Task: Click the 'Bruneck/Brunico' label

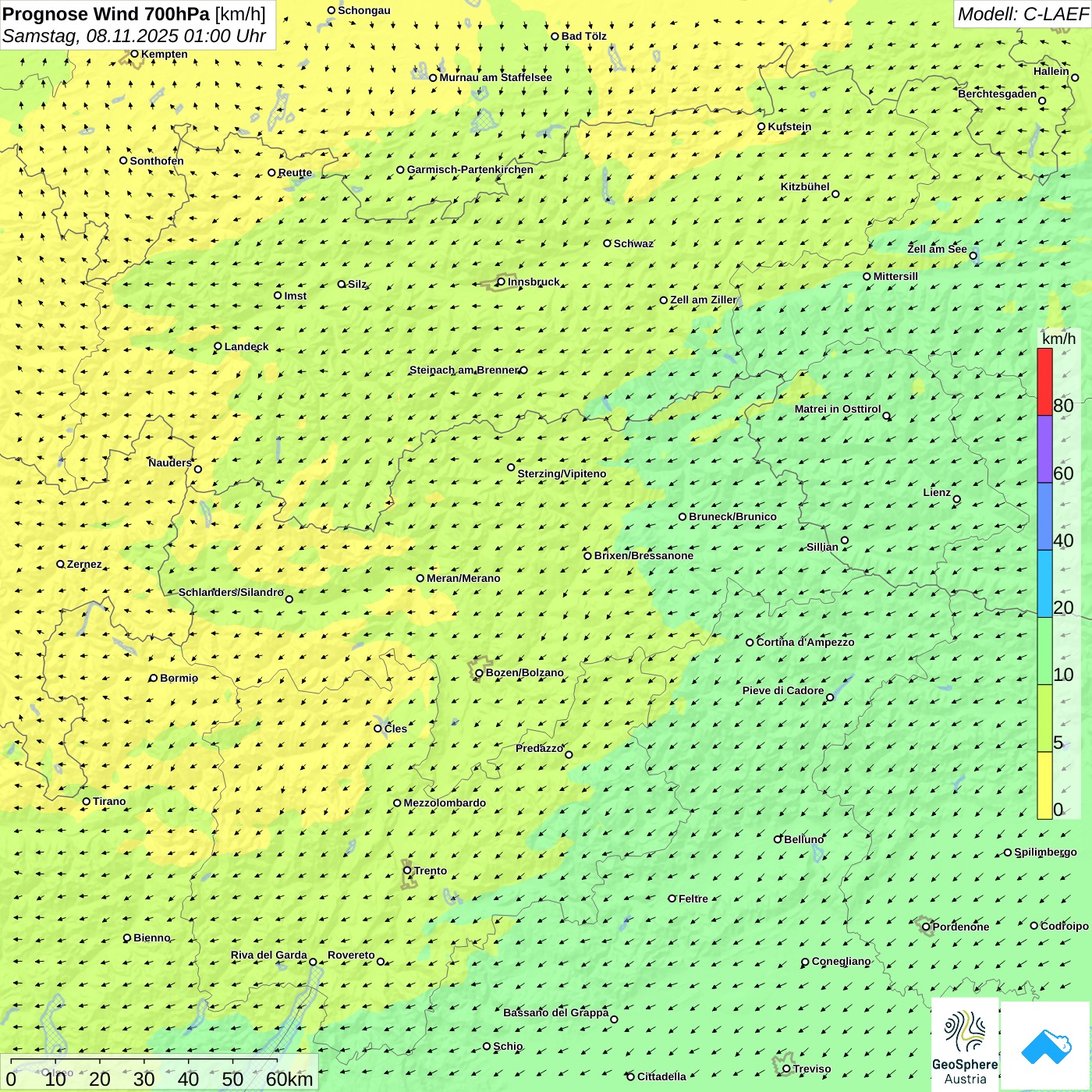Action: click(732, 516)
